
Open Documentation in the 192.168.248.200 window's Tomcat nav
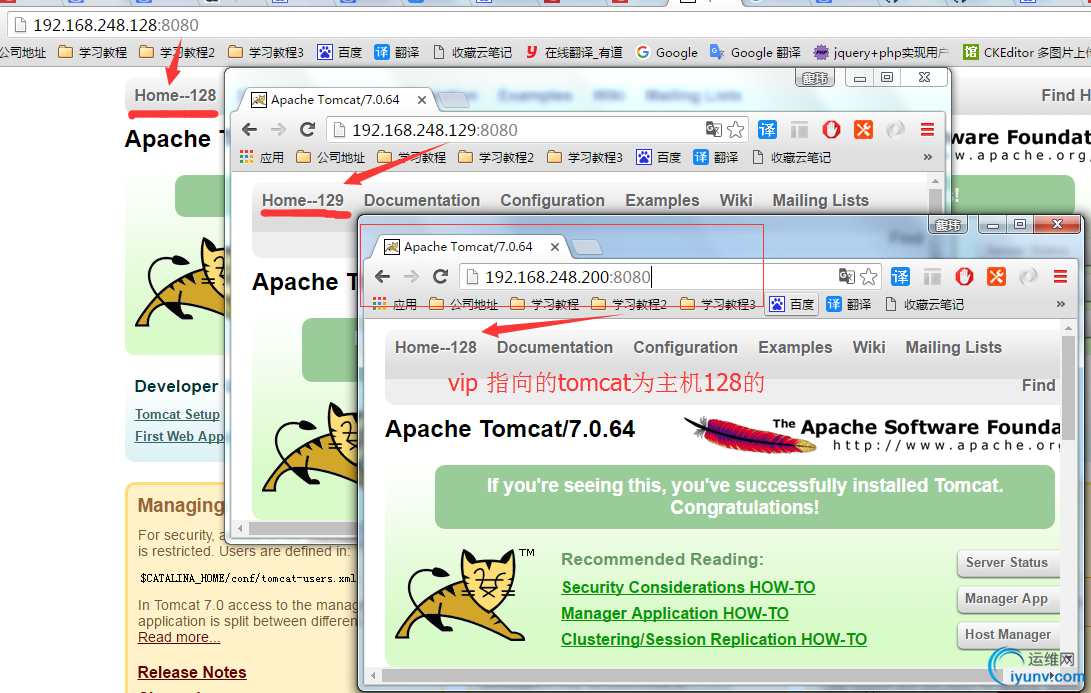click(555, 347)
